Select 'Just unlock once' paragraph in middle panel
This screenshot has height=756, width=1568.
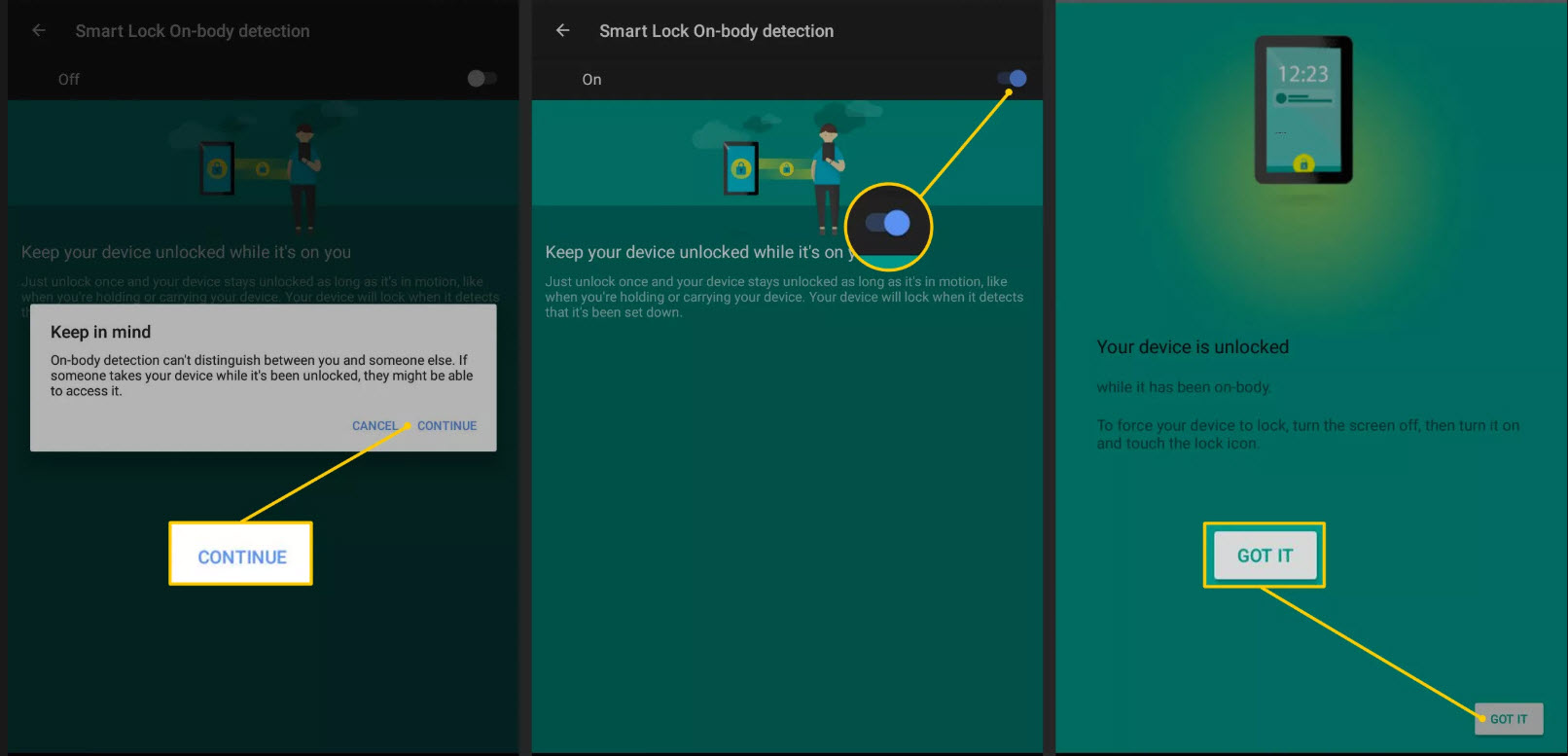[x=784, y=297]
